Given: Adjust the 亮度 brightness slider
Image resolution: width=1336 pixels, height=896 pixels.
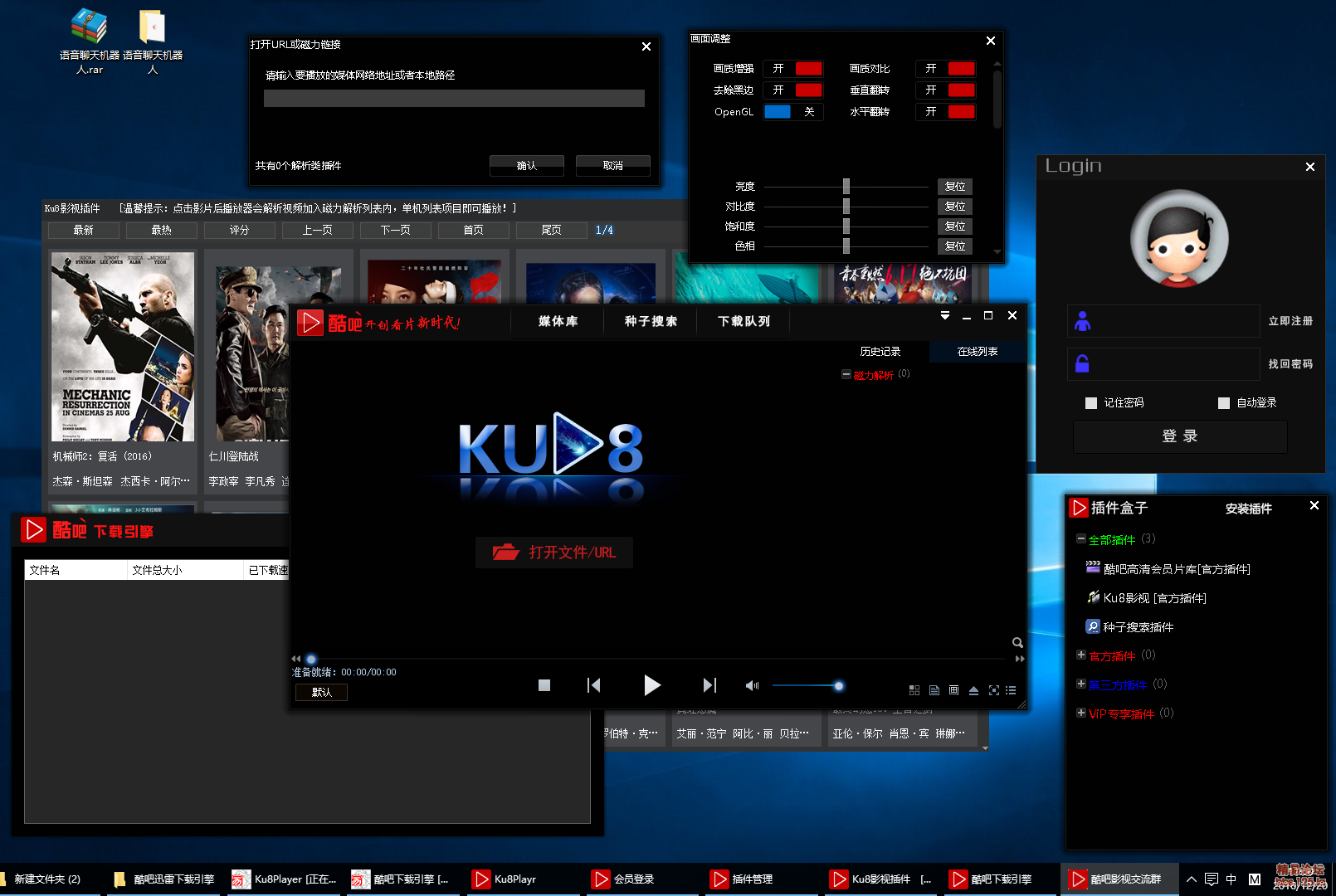Looking at the screenshot, I should click(846, 187).
